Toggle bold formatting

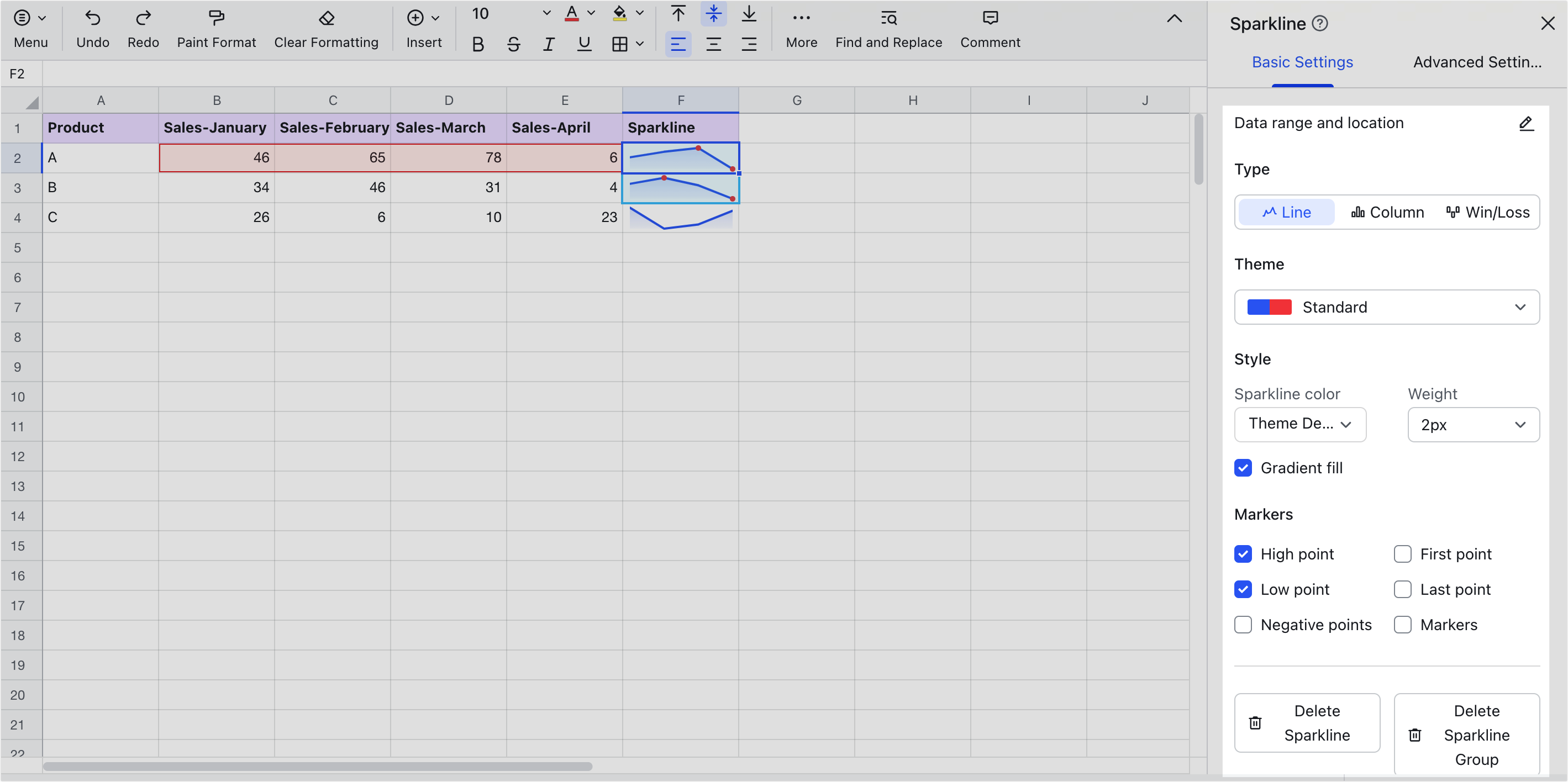[x=478, y=43]
